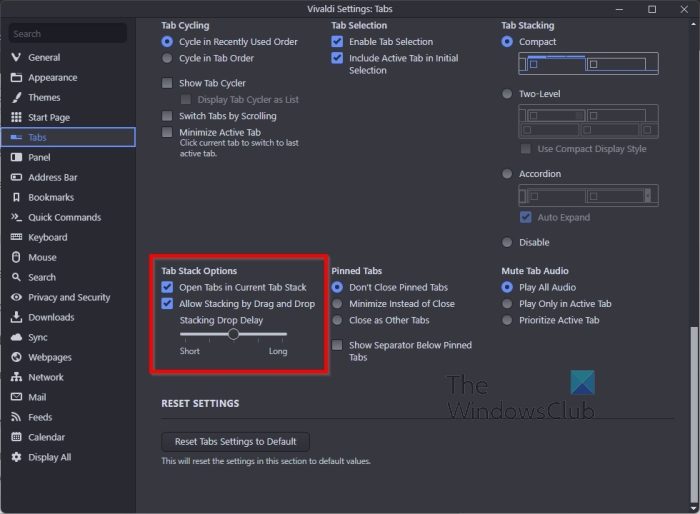
Task: Click the Mail envelope icon
Action: pyautogui.click(x=16, y=397)
